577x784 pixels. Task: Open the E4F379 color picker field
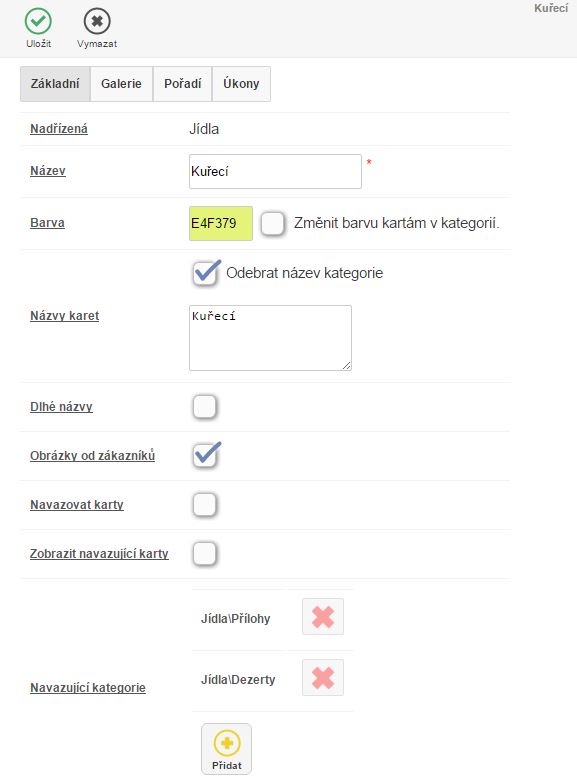pos(220,223)
